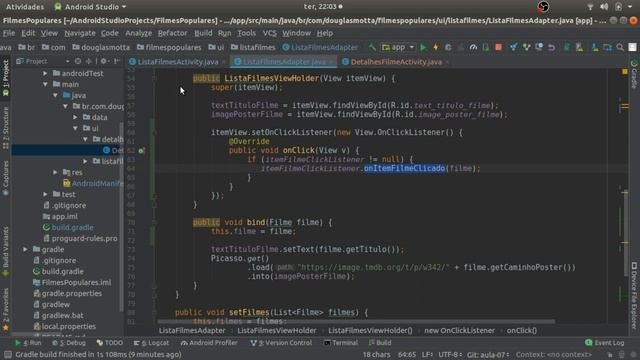Expand the root gradle folder
640x360 pixels.
click(25, 249)
